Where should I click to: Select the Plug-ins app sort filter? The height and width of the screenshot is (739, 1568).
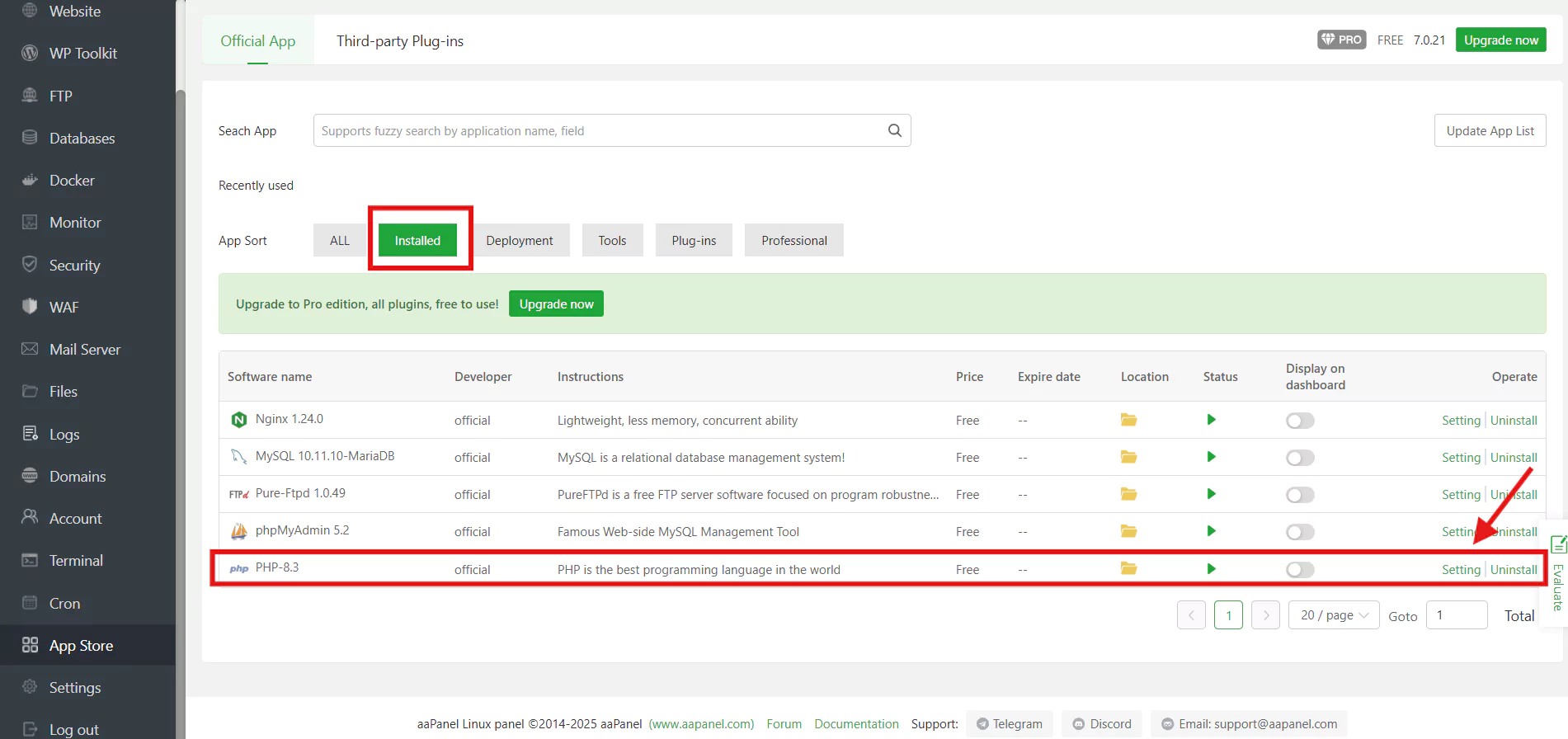point(694,240)
